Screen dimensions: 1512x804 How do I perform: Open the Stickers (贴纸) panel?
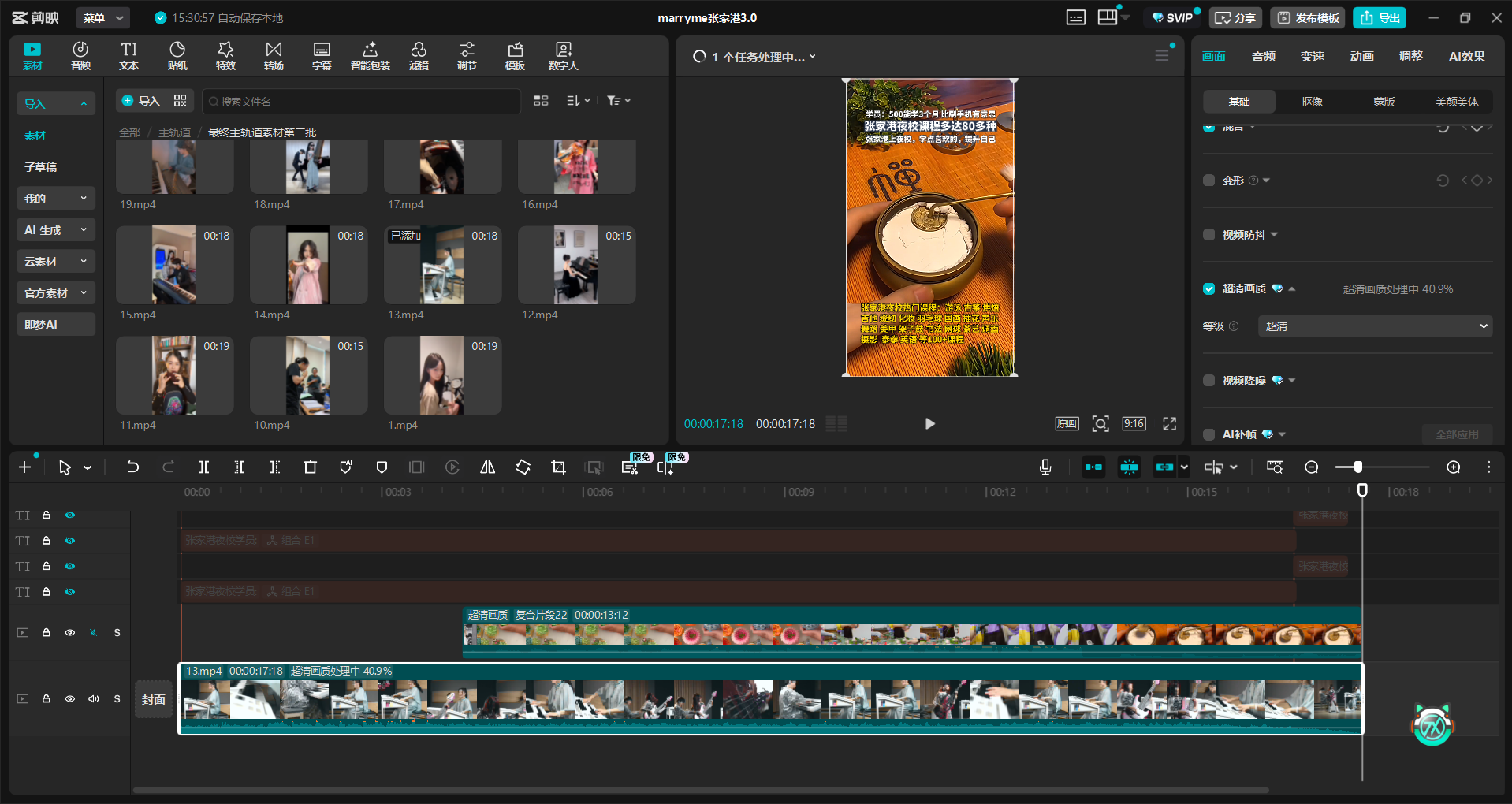pos(177,56)
